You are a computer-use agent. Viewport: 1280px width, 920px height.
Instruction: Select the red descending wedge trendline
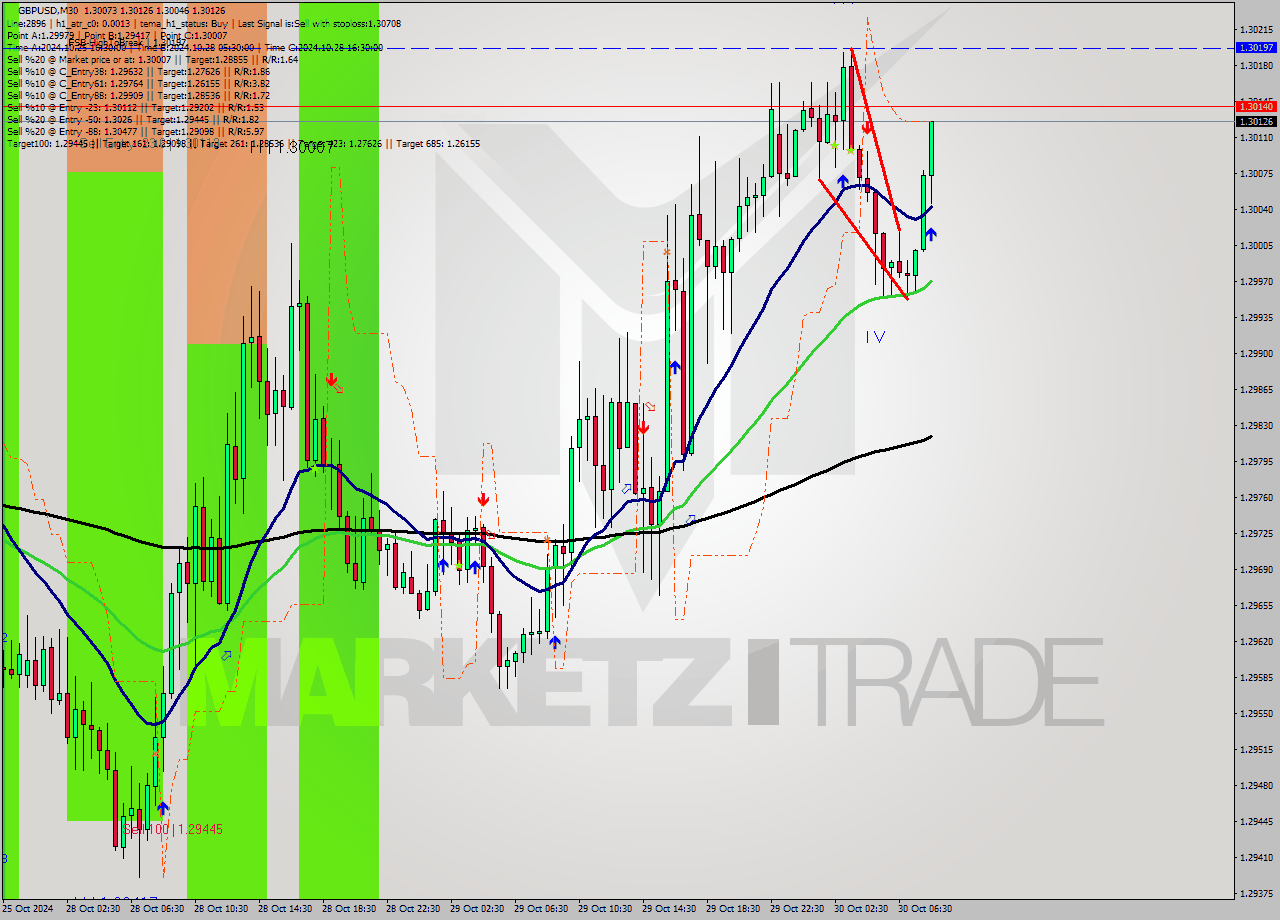[x=874, y=137]
